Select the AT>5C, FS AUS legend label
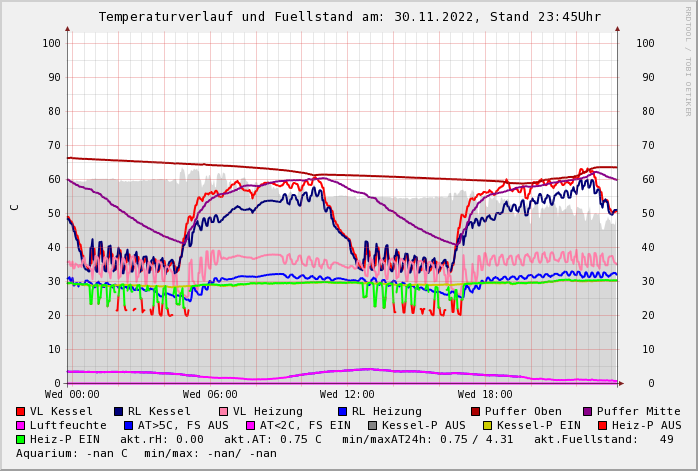This screenshot has height=471, width=698. click(x=183, y=425)
